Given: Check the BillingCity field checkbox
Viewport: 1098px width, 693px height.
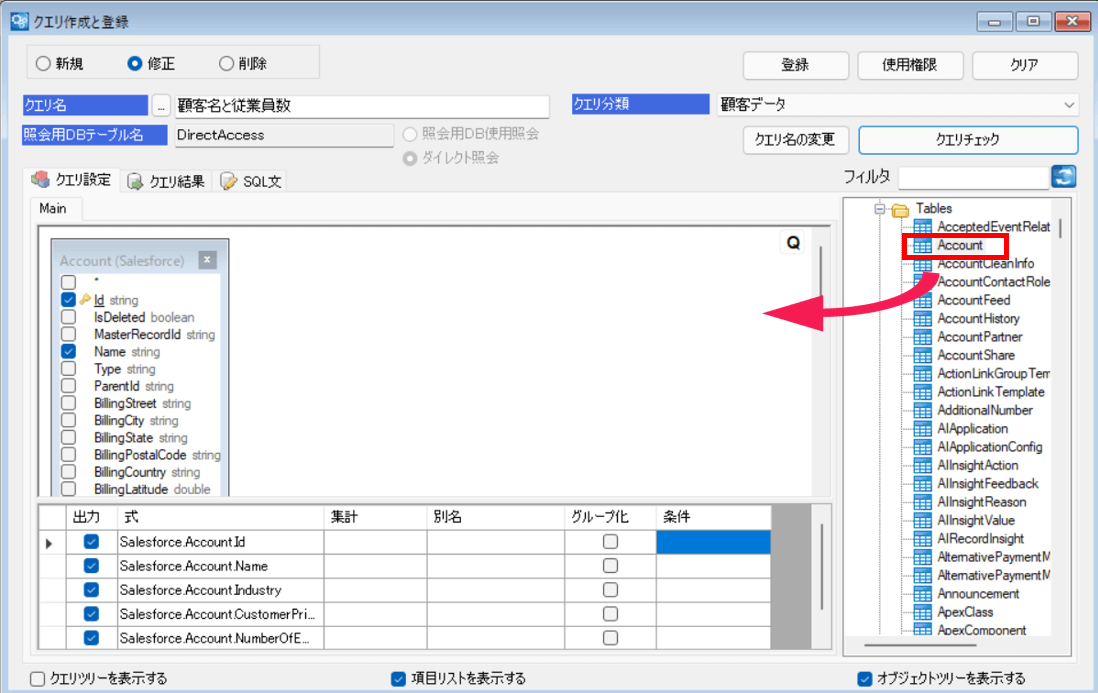Looking at the screenshot, I should pyautogui.click(x=69, y=420).
